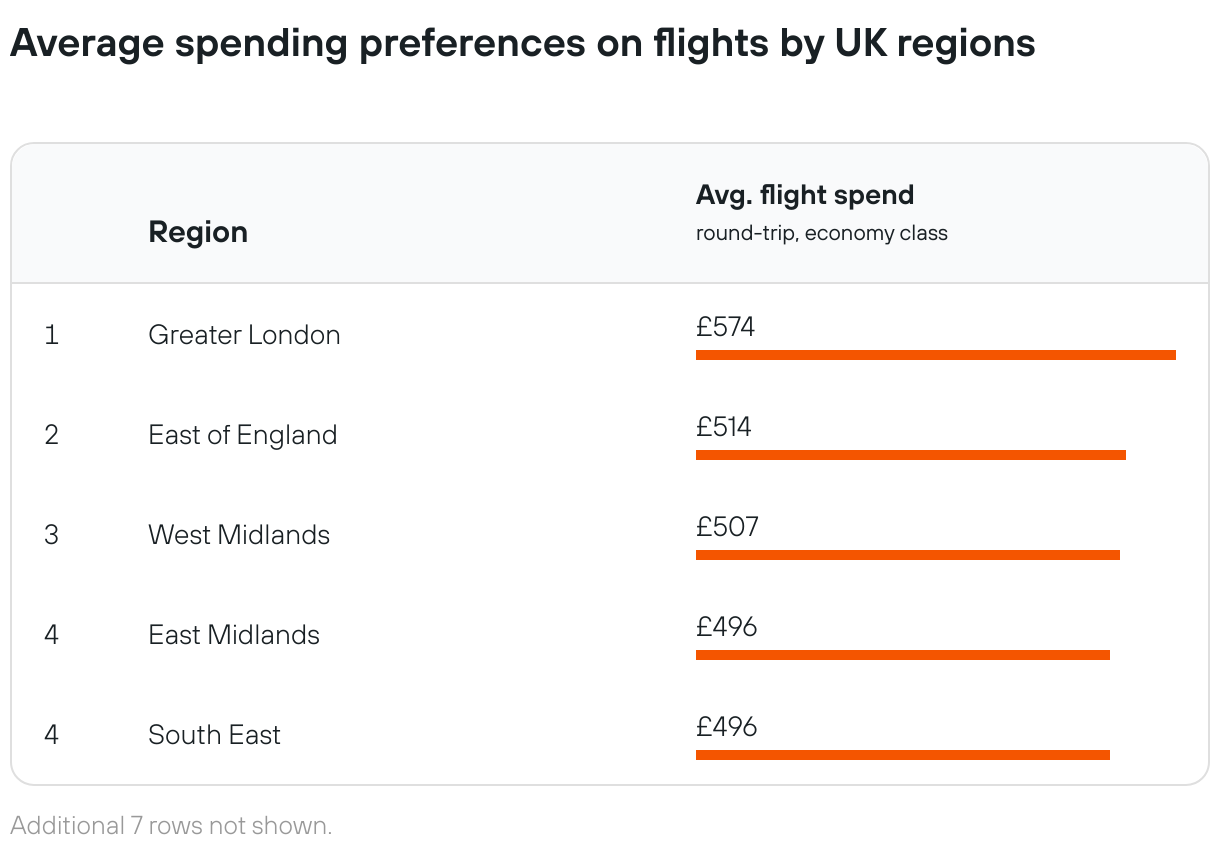Image resolution: width=1220 pixels, height=852 pixels.
Task: Click the 'Additional 7 rows not shown' note
Action: point(171,826)
